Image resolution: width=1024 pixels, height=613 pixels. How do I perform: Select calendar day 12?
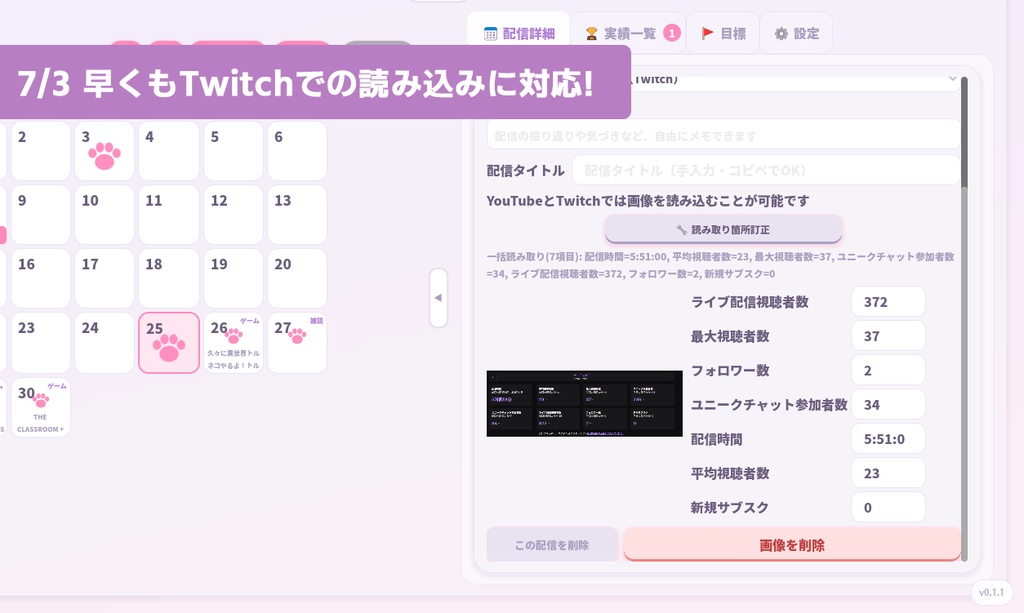[233, 215]
